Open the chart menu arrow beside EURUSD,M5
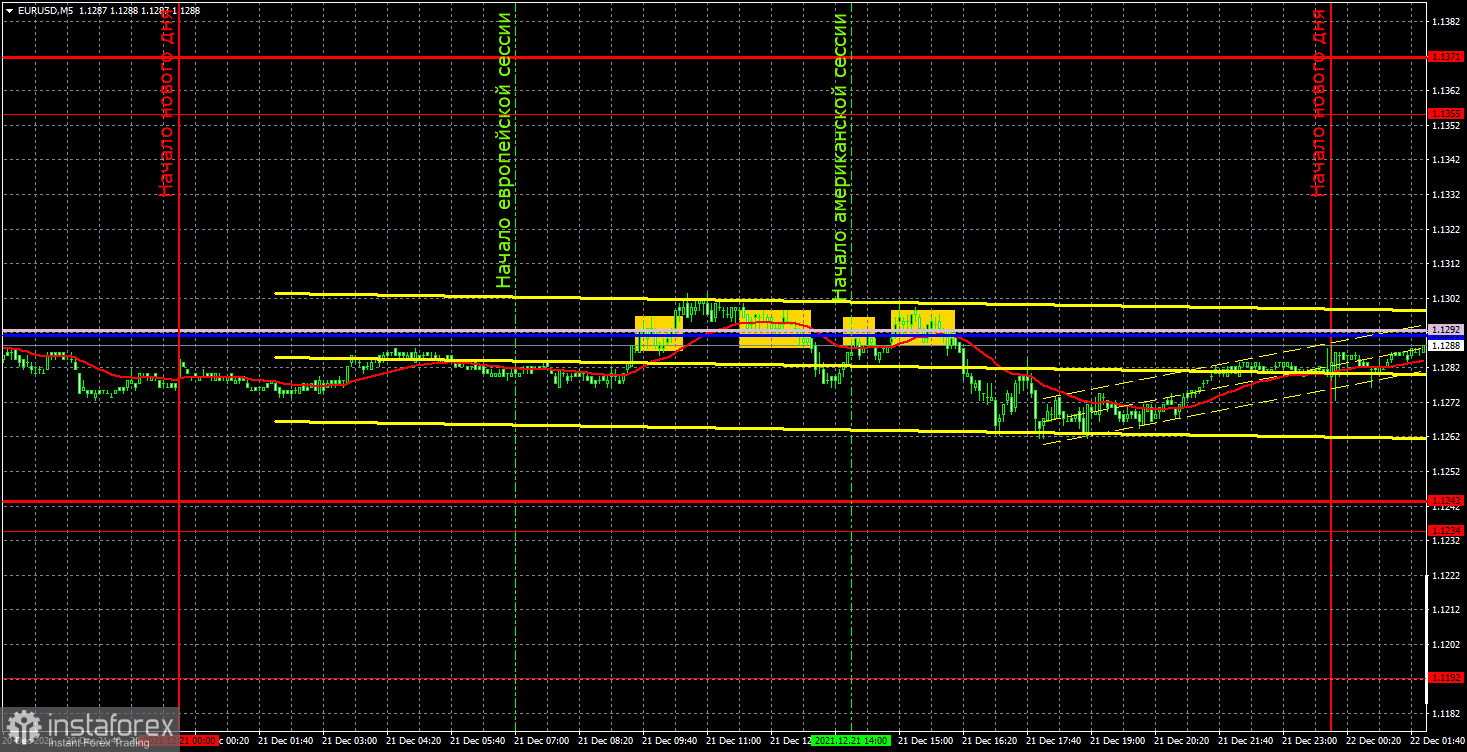The width and height of the screenshot is (1467, 752). 10,10
